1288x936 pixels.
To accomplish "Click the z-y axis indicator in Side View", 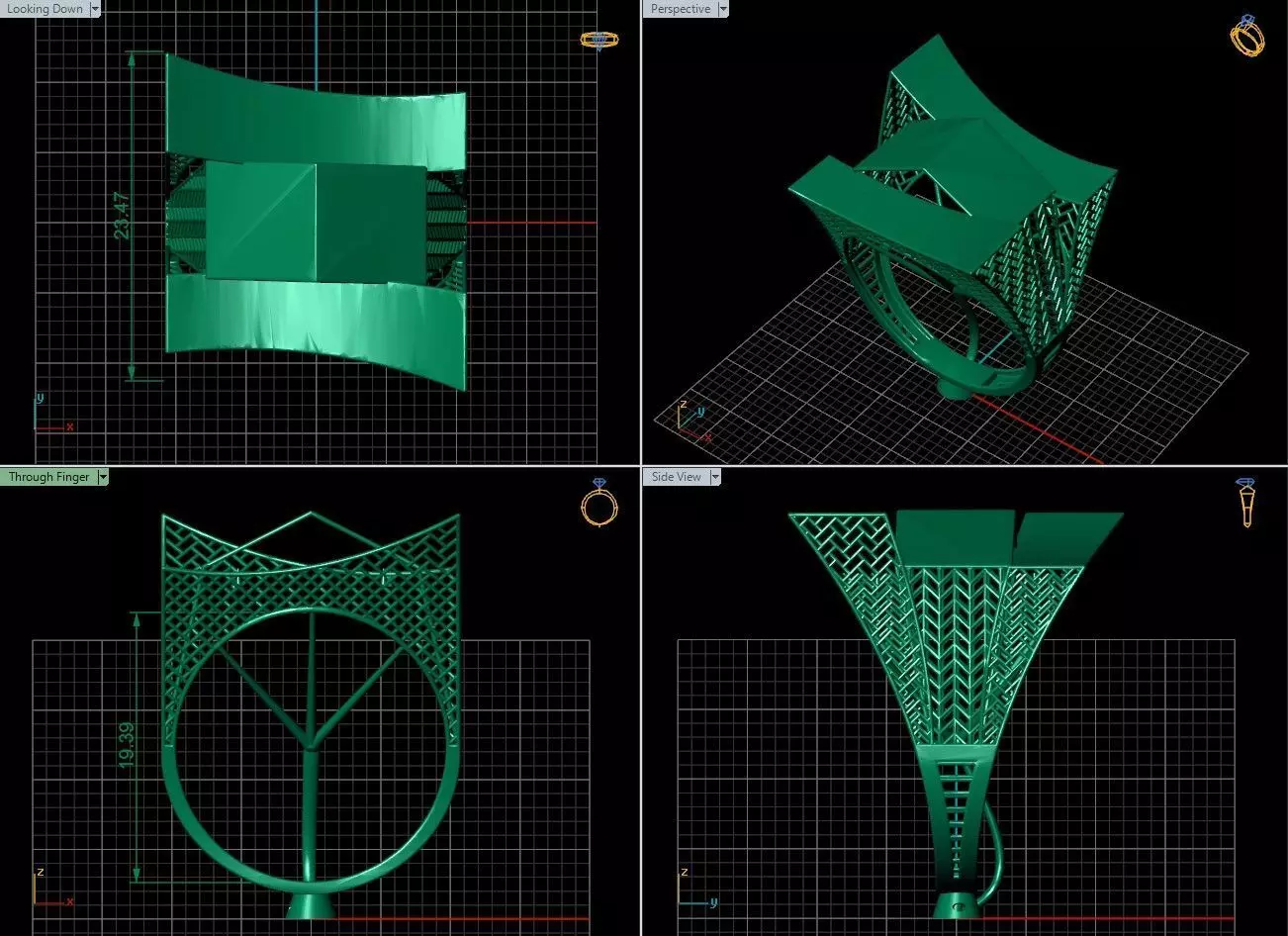I will pyautogui.click(x=697, y=887).
